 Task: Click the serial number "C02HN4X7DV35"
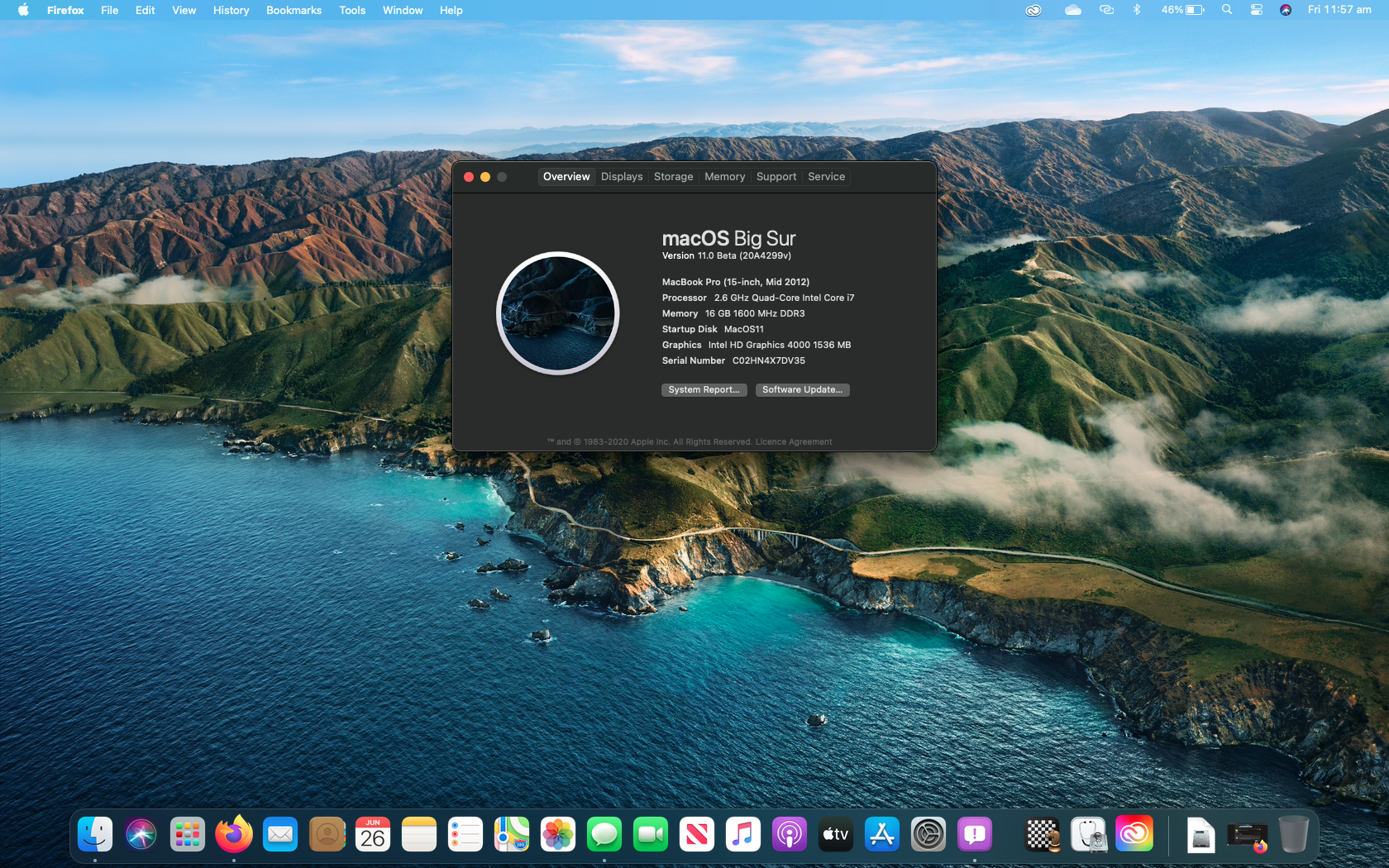768,361
